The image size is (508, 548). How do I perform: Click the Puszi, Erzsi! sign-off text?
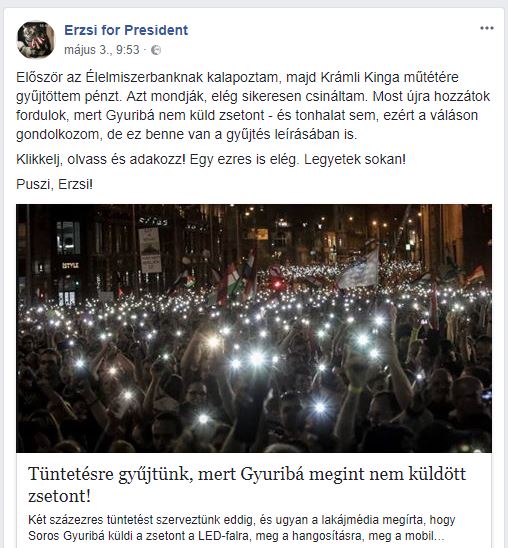[x=55, y=184]
